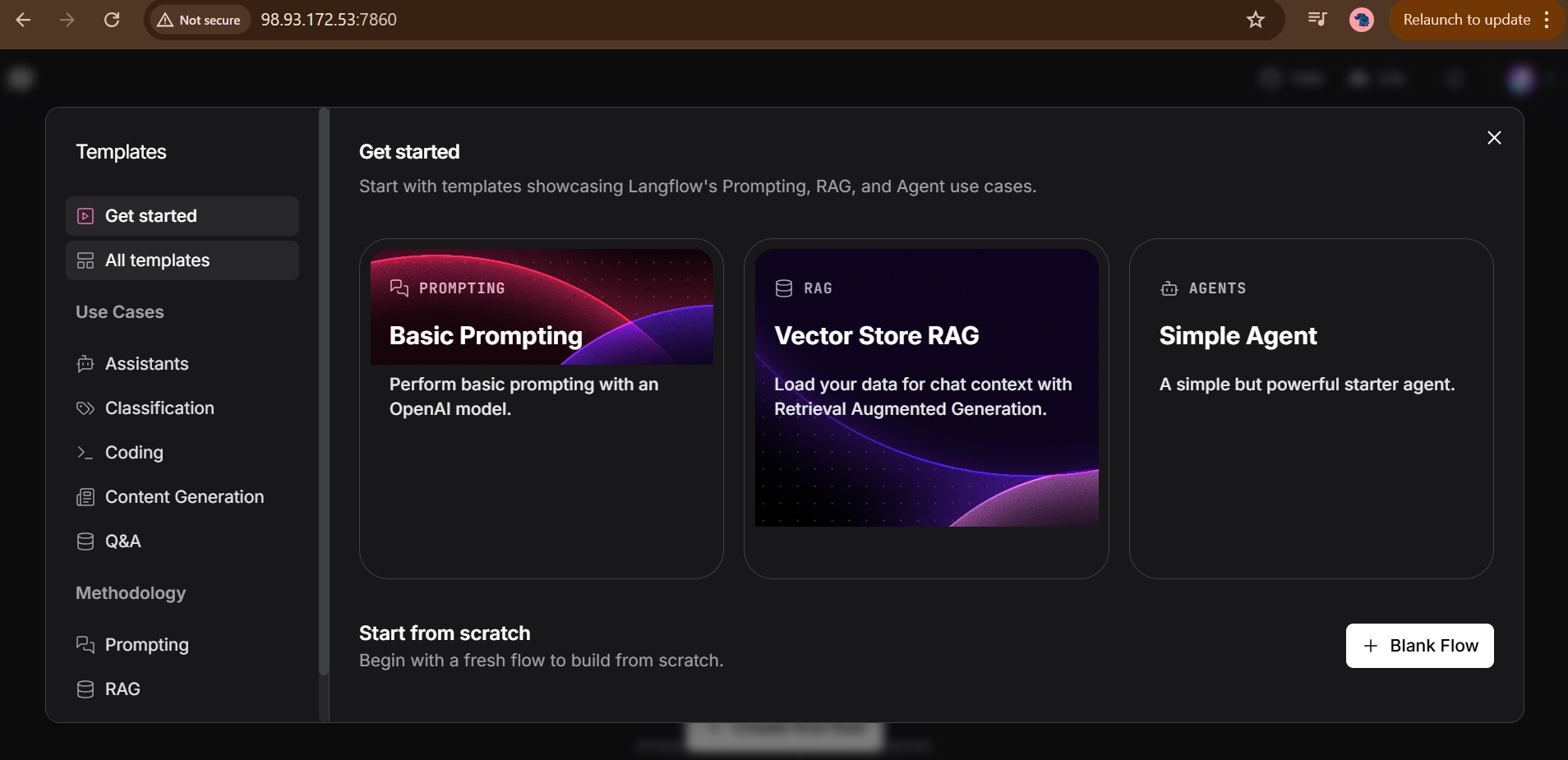1568x760 pixels.
Task: Click the browser reload button
Action: 112,20
